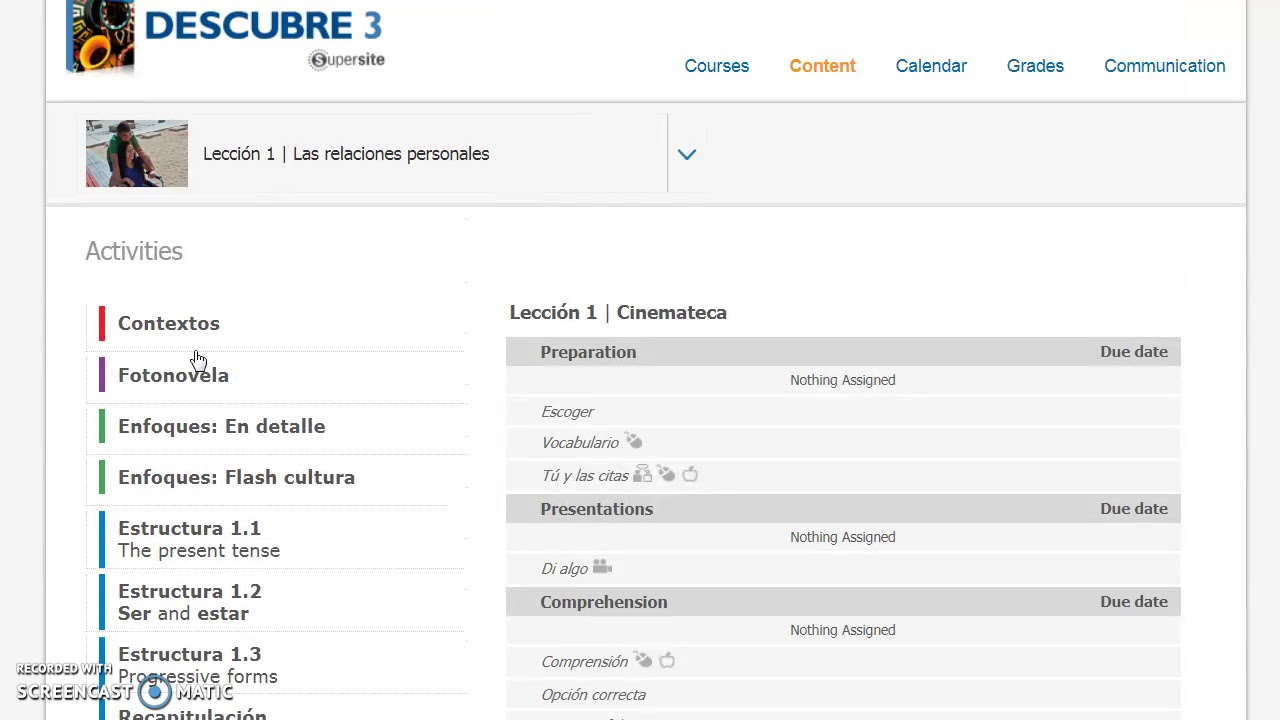Click Nothing Assigned under Presentations

pos(843,537)
